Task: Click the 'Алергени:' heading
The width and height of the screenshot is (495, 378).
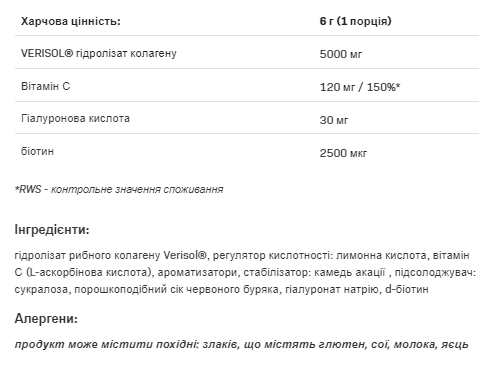Action: point(46,319)
